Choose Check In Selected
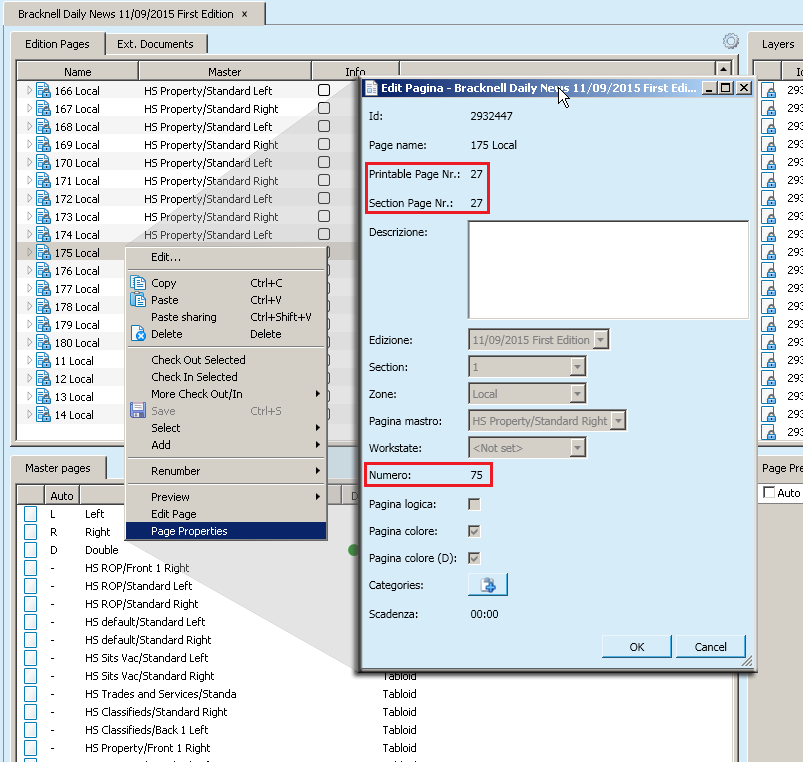The image size is (803, 762). coord(226,377)
